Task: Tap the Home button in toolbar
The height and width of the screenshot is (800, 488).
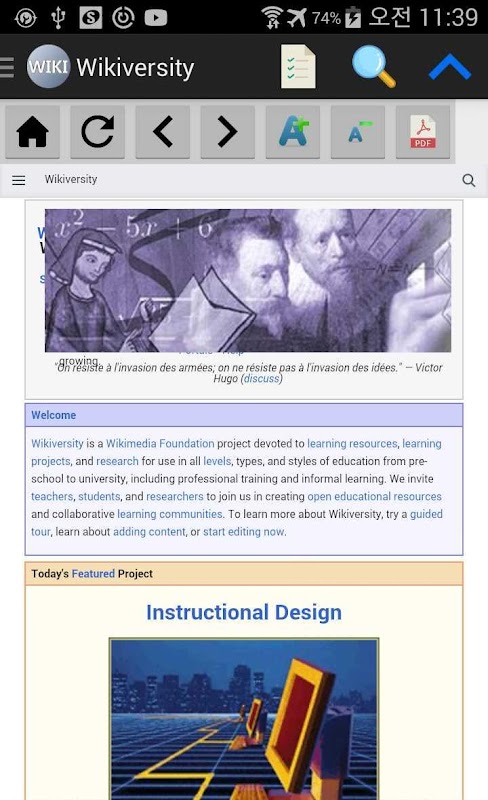Action: point(32,132)
